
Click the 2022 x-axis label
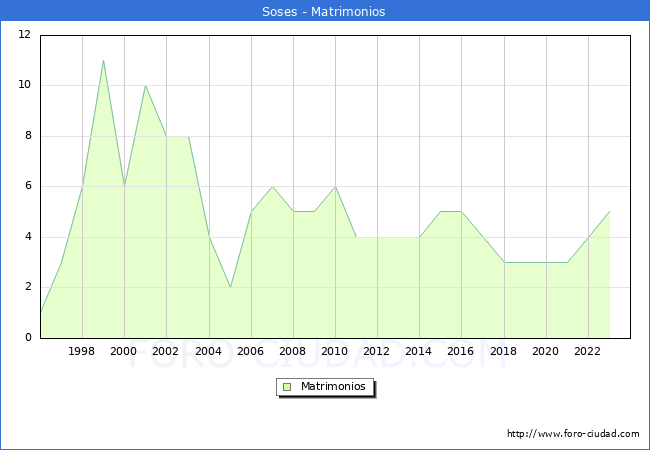(x=587, y=351)
